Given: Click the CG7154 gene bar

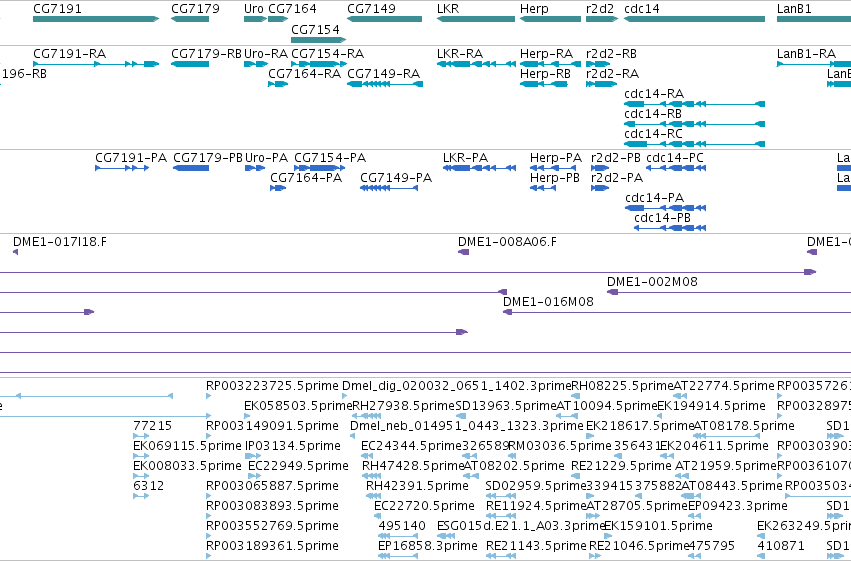Looking at the screenshot, I should pos(319,40).
